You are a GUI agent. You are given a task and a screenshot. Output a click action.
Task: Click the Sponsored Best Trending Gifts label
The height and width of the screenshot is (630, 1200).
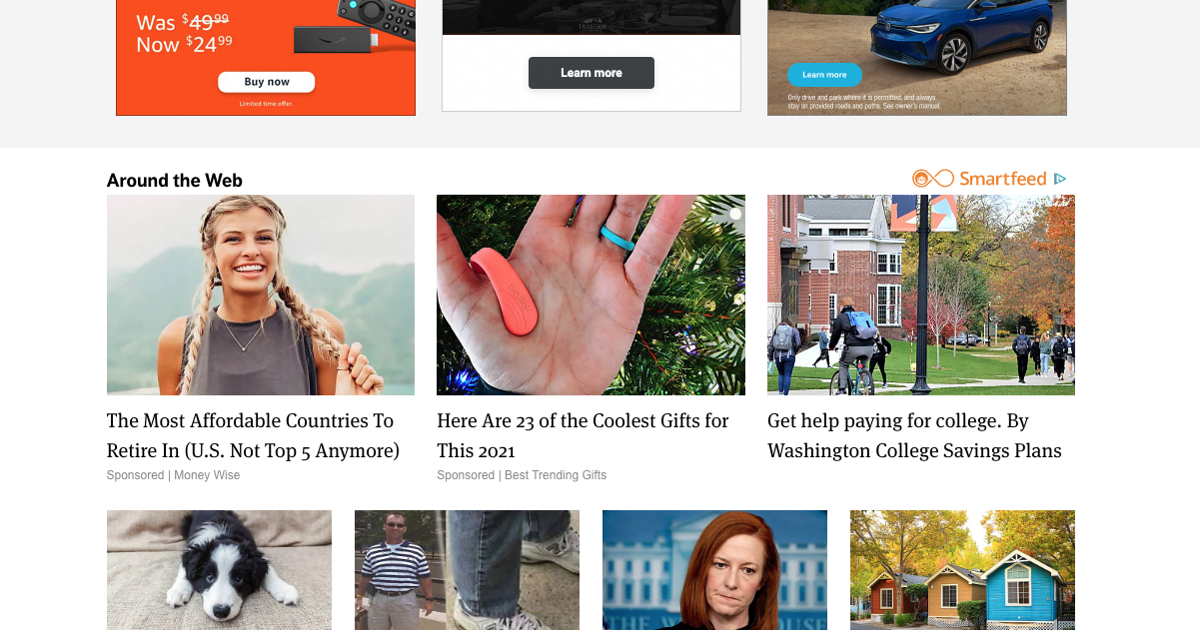click(x=522, y=475)
